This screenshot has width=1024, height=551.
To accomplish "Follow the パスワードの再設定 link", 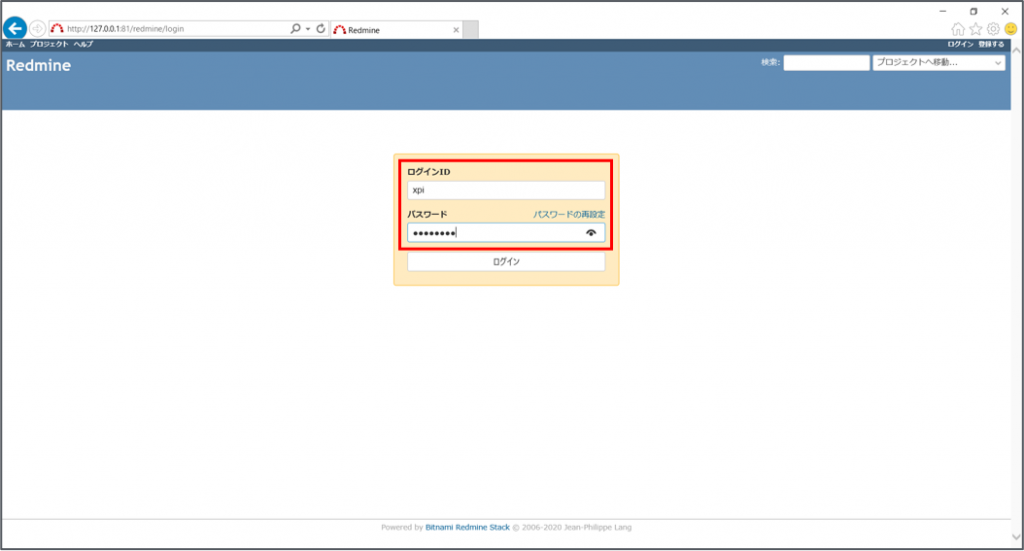I will click(568, 215).
